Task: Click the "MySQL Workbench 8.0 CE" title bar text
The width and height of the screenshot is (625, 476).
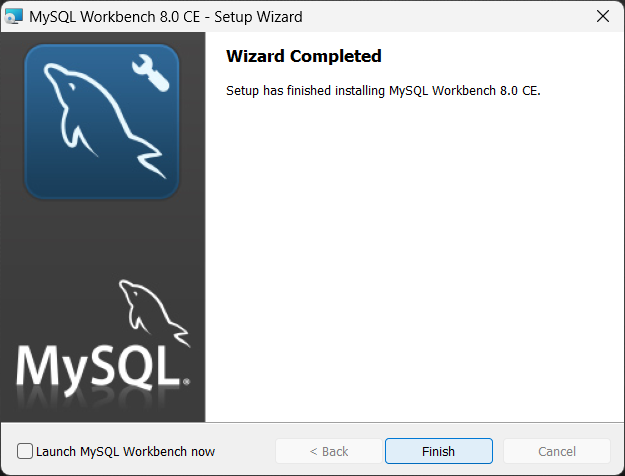Action: pos(115,17)
